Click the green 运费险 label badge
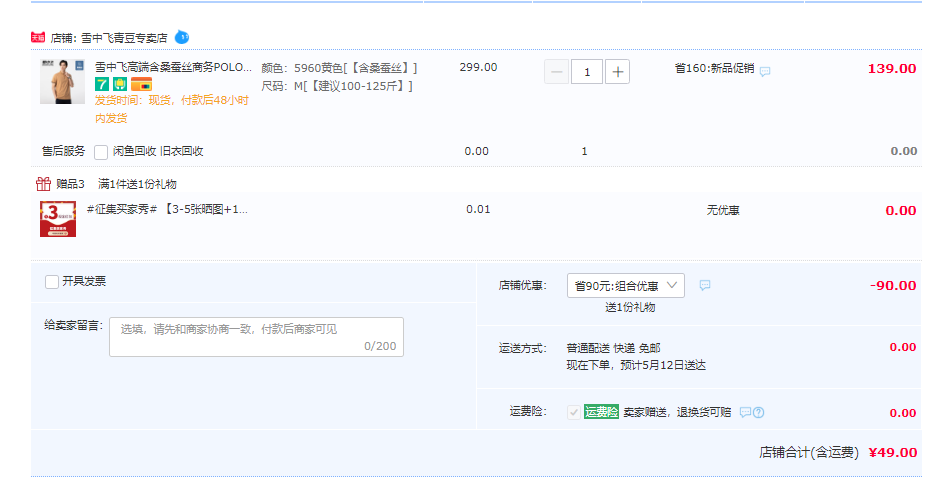This screenshot has width=952, height=488. 601,412
